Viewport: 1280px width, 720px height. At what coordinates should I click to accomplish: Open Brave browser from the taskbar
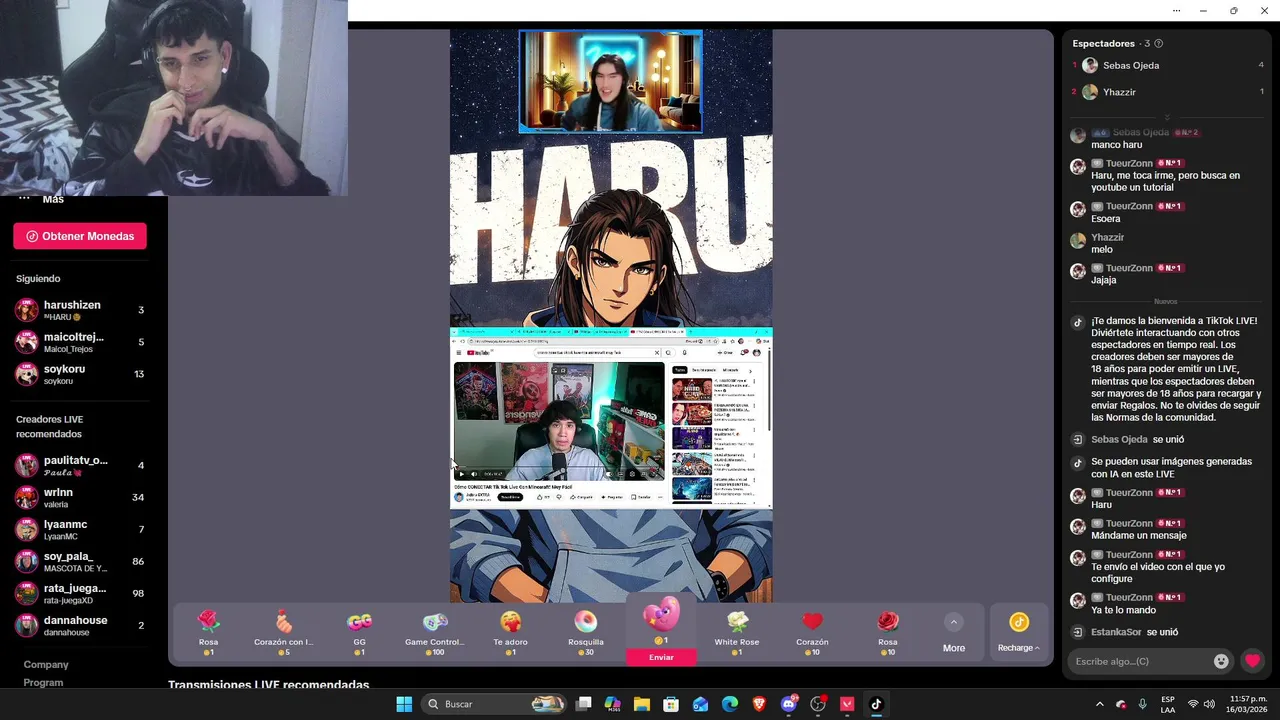(759, 704)
